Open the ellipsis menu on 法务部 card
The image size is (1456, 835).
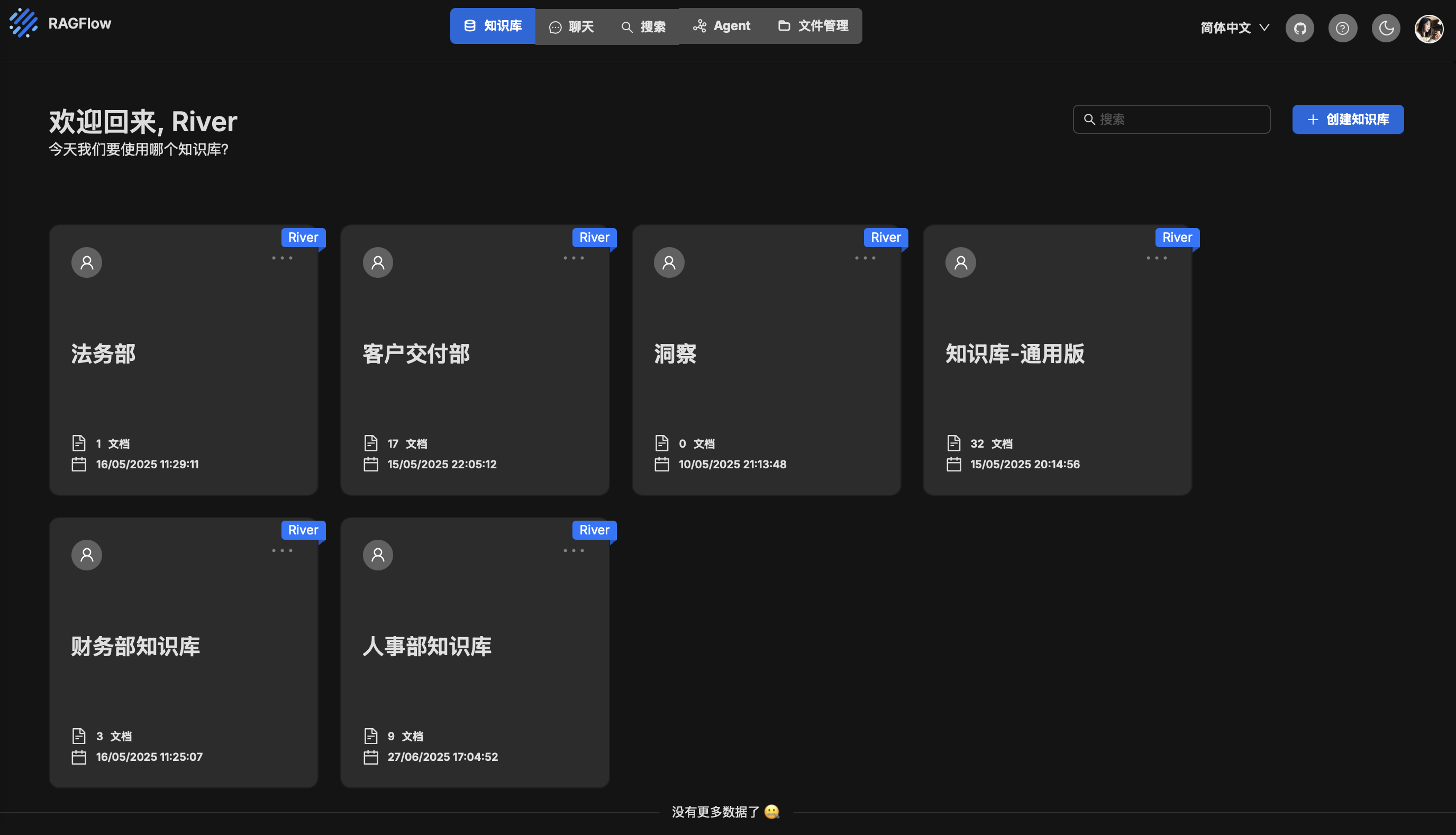282,258
